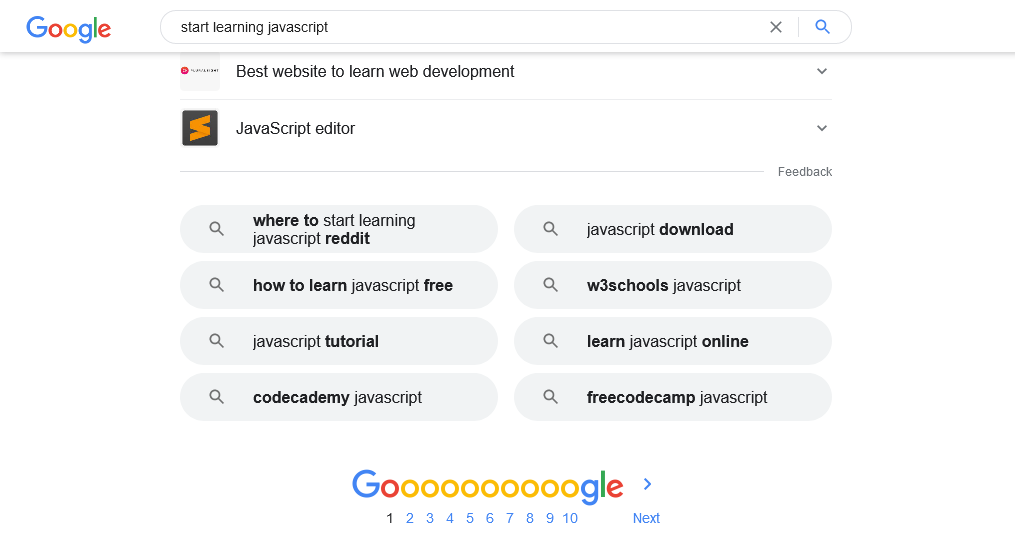Select where to start learning javascript reddit

click(339, 229)
